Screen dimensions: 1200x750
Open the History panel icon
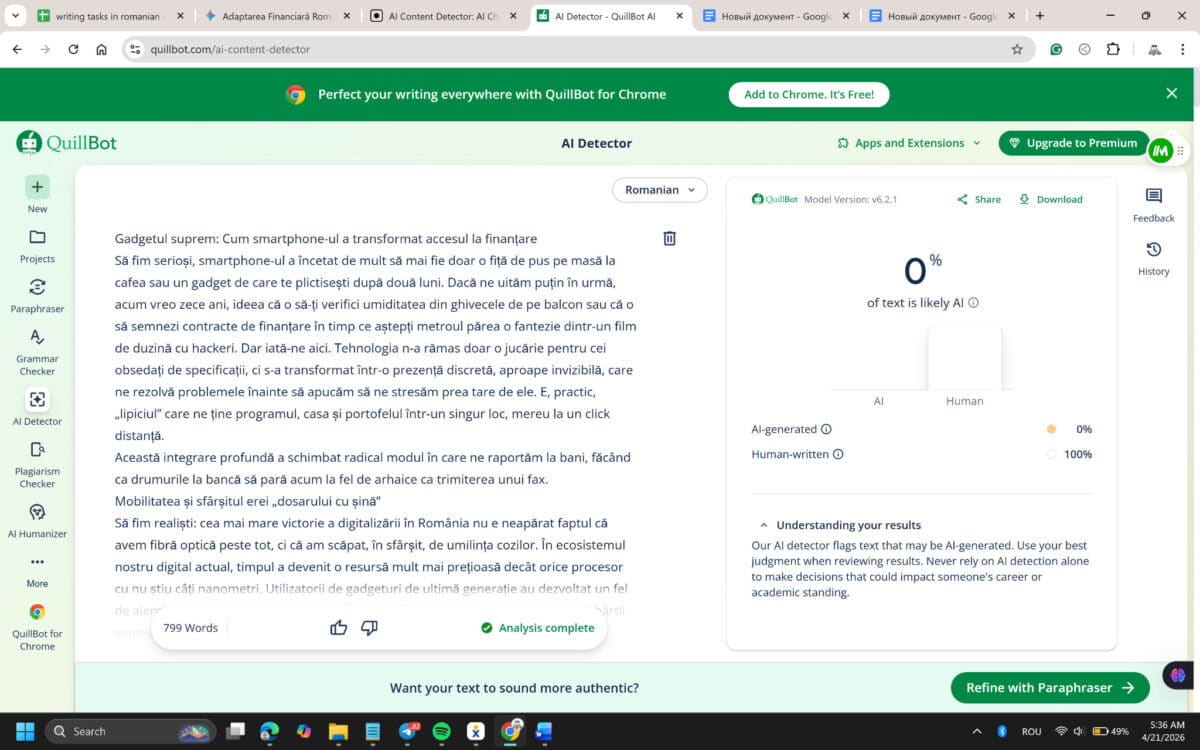pos(1153,258)
